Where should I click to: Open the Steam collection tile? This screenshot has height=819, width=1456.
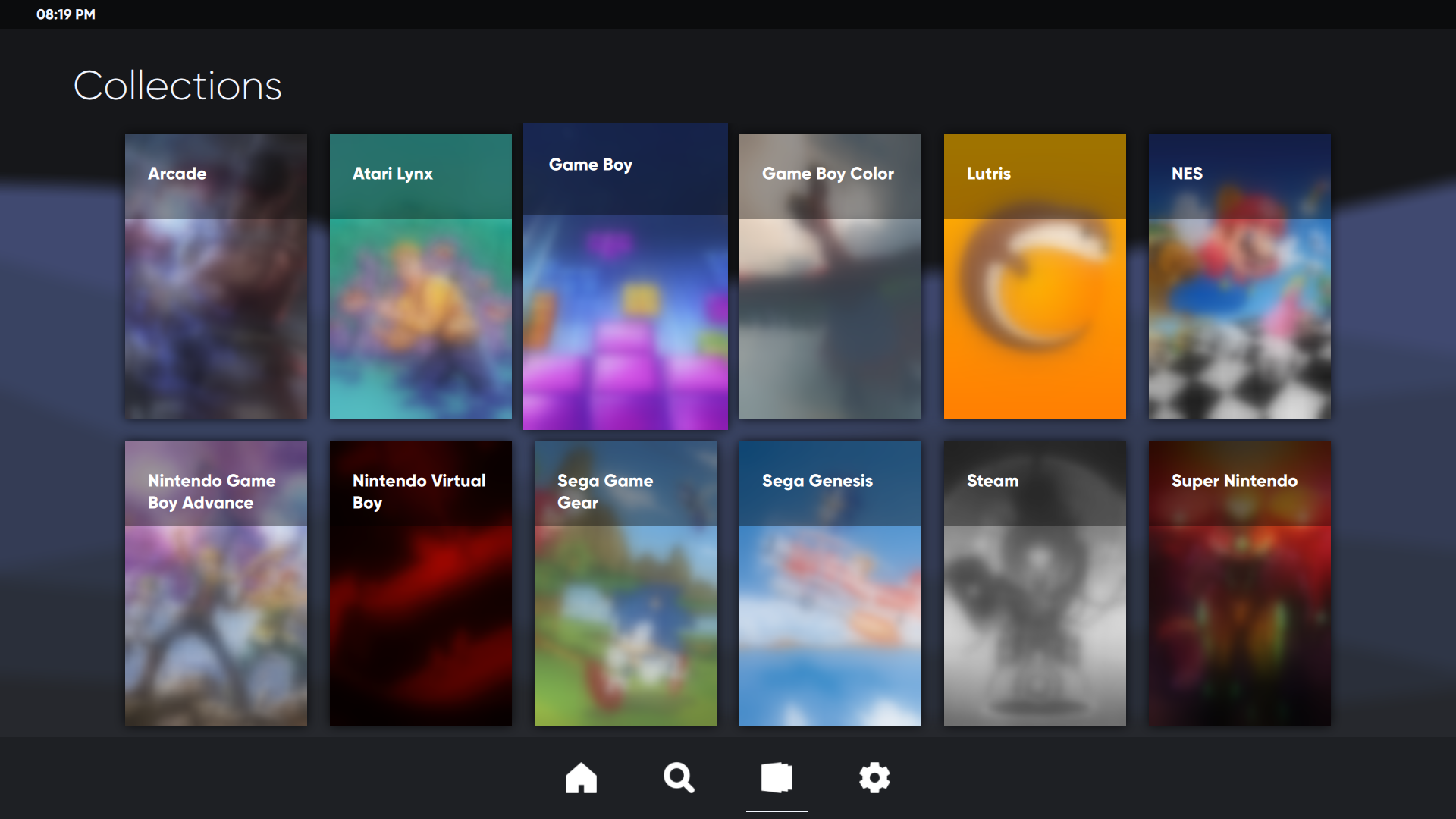(1035, 583)
